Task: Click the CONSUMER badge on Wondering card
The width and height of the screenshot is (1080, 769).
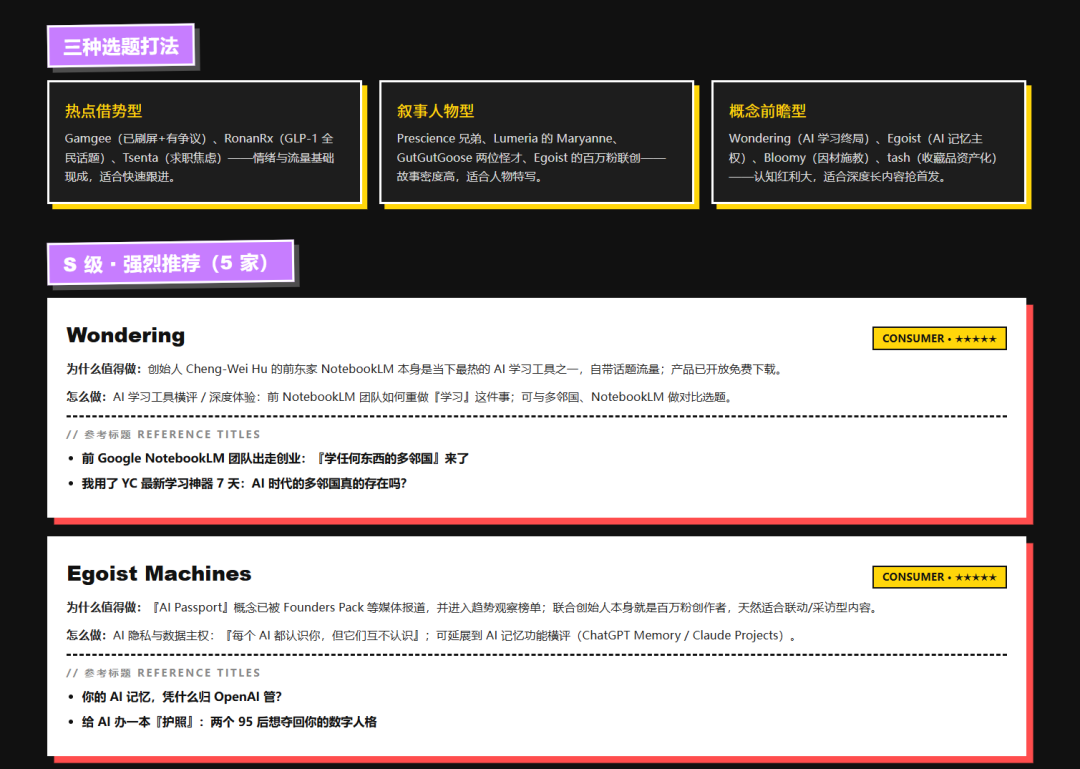Action: pos(939,338)
